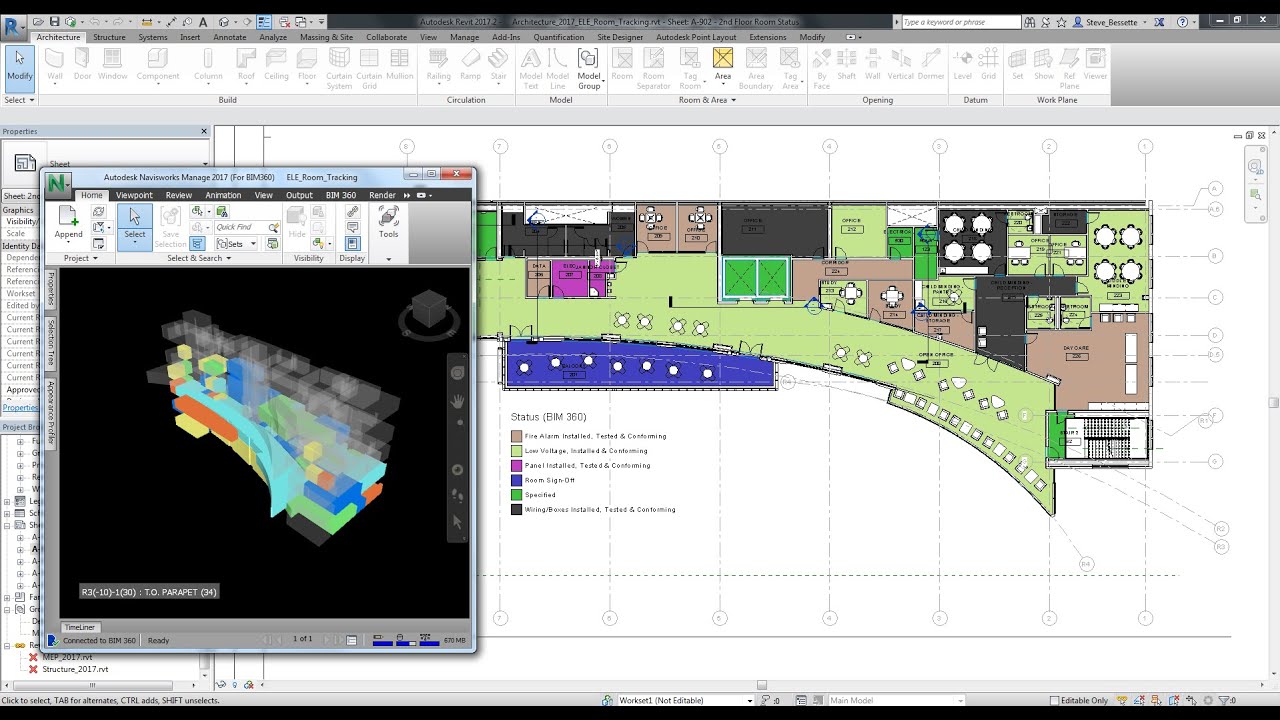The width and height of the screenshot is (1280, 720).
Task: Expand the Select & Search panel dropdown
Action: pyautogui.click(x=199, y=258)
